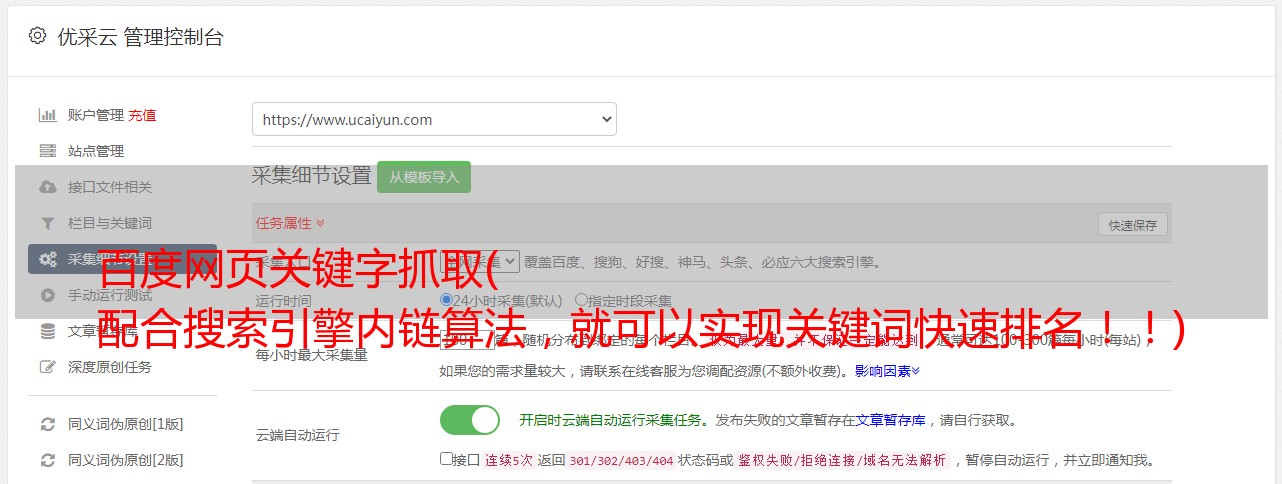Viewport: 1282px width, 484px height.
Task: Click the edit icon for 深度原创任务
Action: 47,367
